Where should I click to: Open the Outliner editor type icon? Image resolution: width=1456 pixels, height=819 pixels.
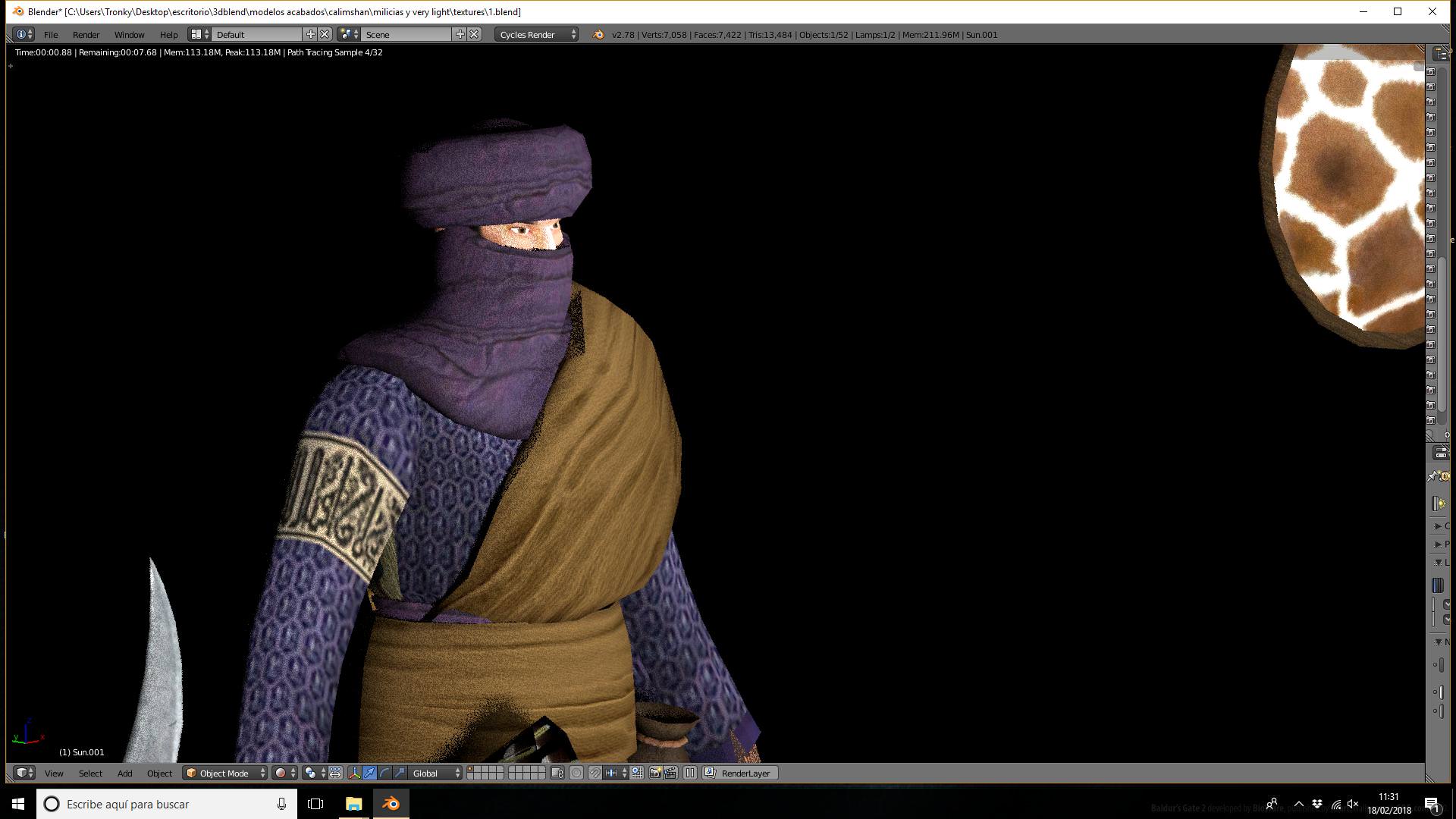point(1441,53)
